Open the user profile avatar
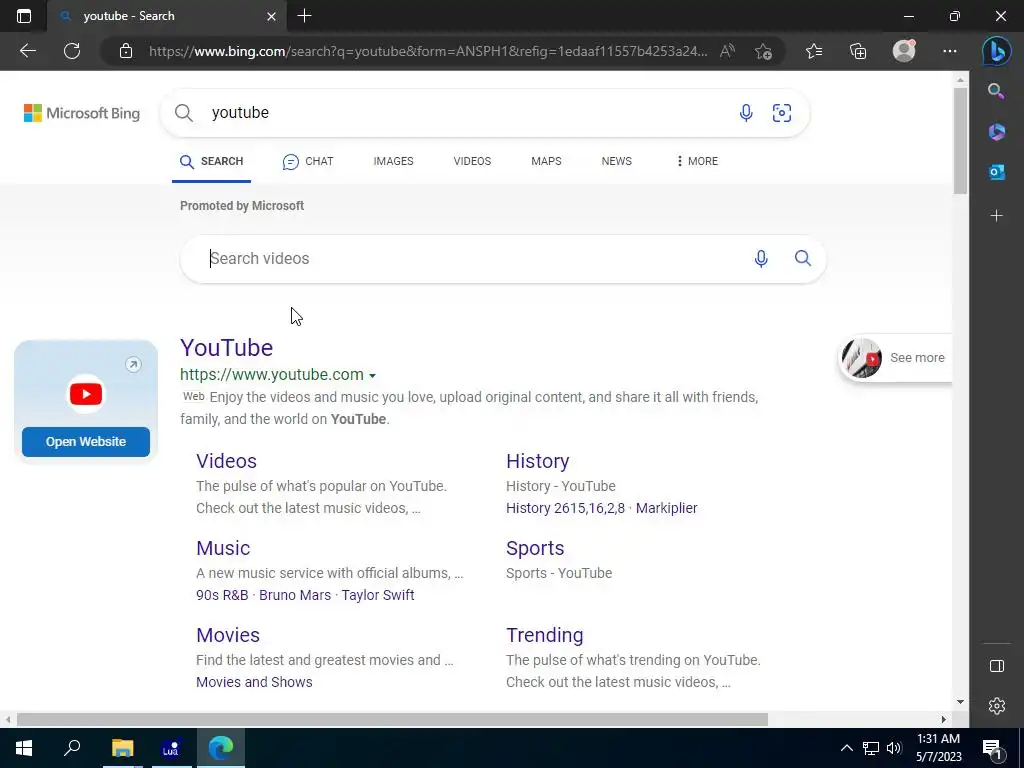The height and width of the screenshot is (768, 1024). point(904,51)
